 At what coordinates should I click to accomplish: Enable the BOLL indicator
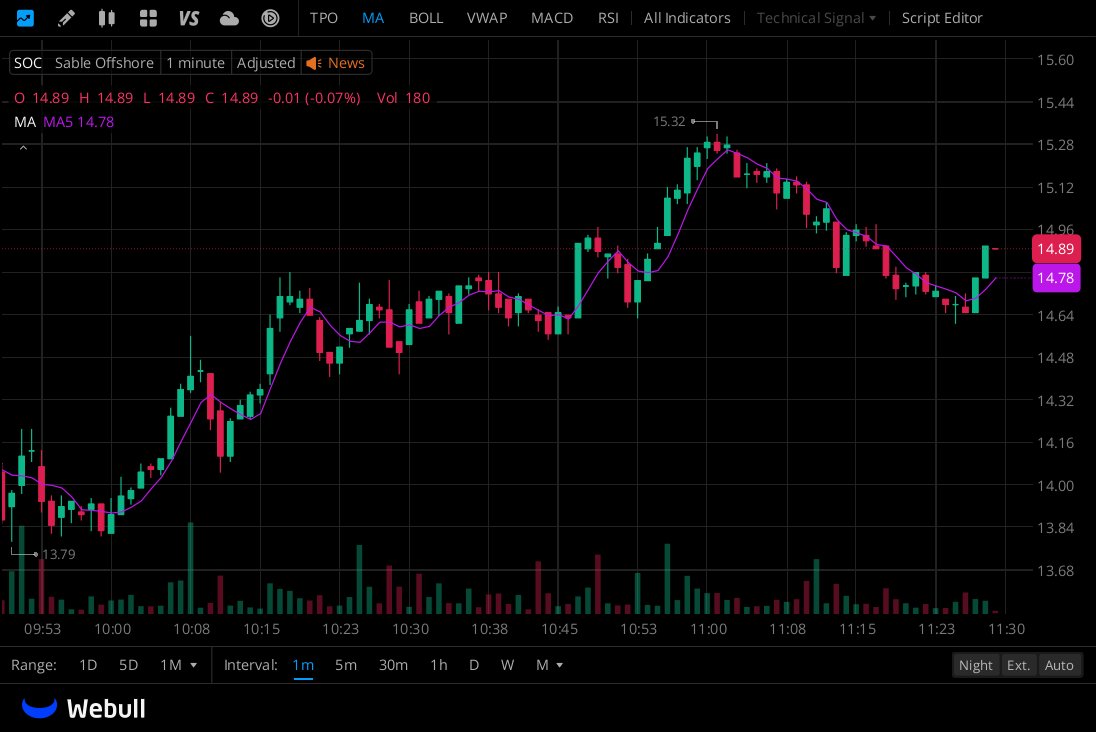pyautogui.click(x=426, y=18)
